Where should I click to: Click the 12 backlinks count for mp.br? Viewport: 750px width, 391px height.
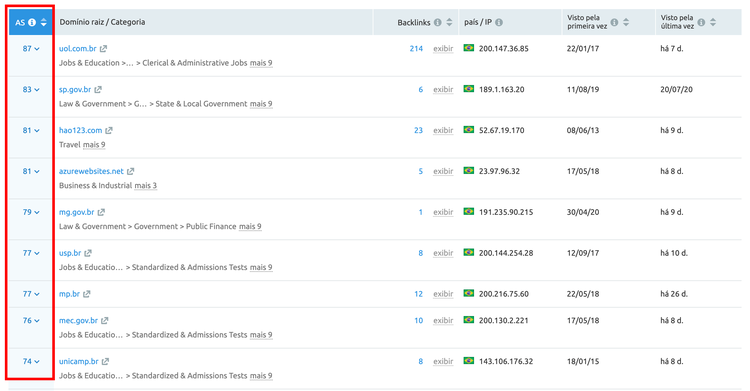[419, 294]
